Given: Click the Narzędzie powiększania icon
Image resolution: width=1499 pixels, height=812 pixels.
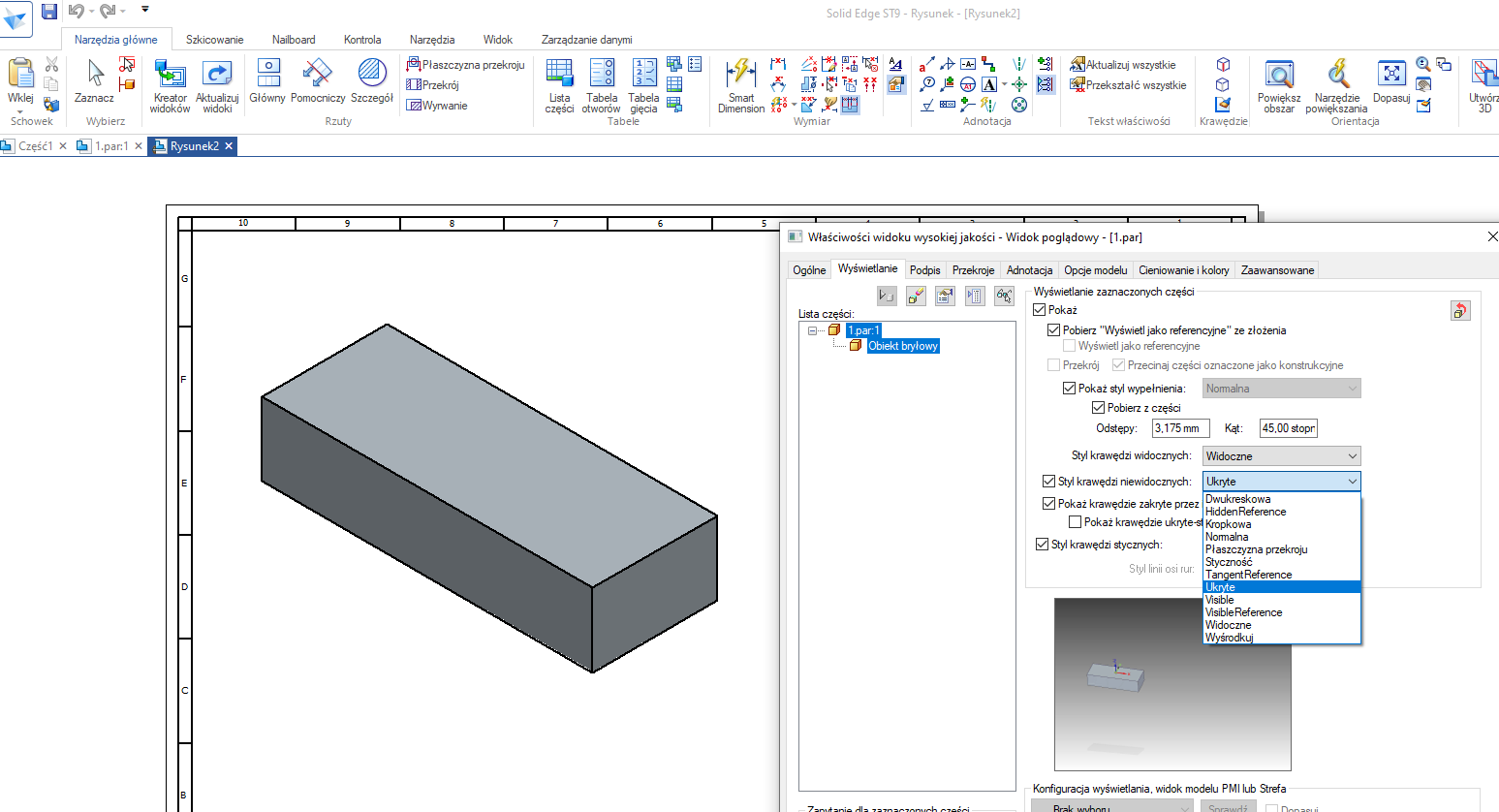Looking at the screenshot, I should pos(1337,74).
